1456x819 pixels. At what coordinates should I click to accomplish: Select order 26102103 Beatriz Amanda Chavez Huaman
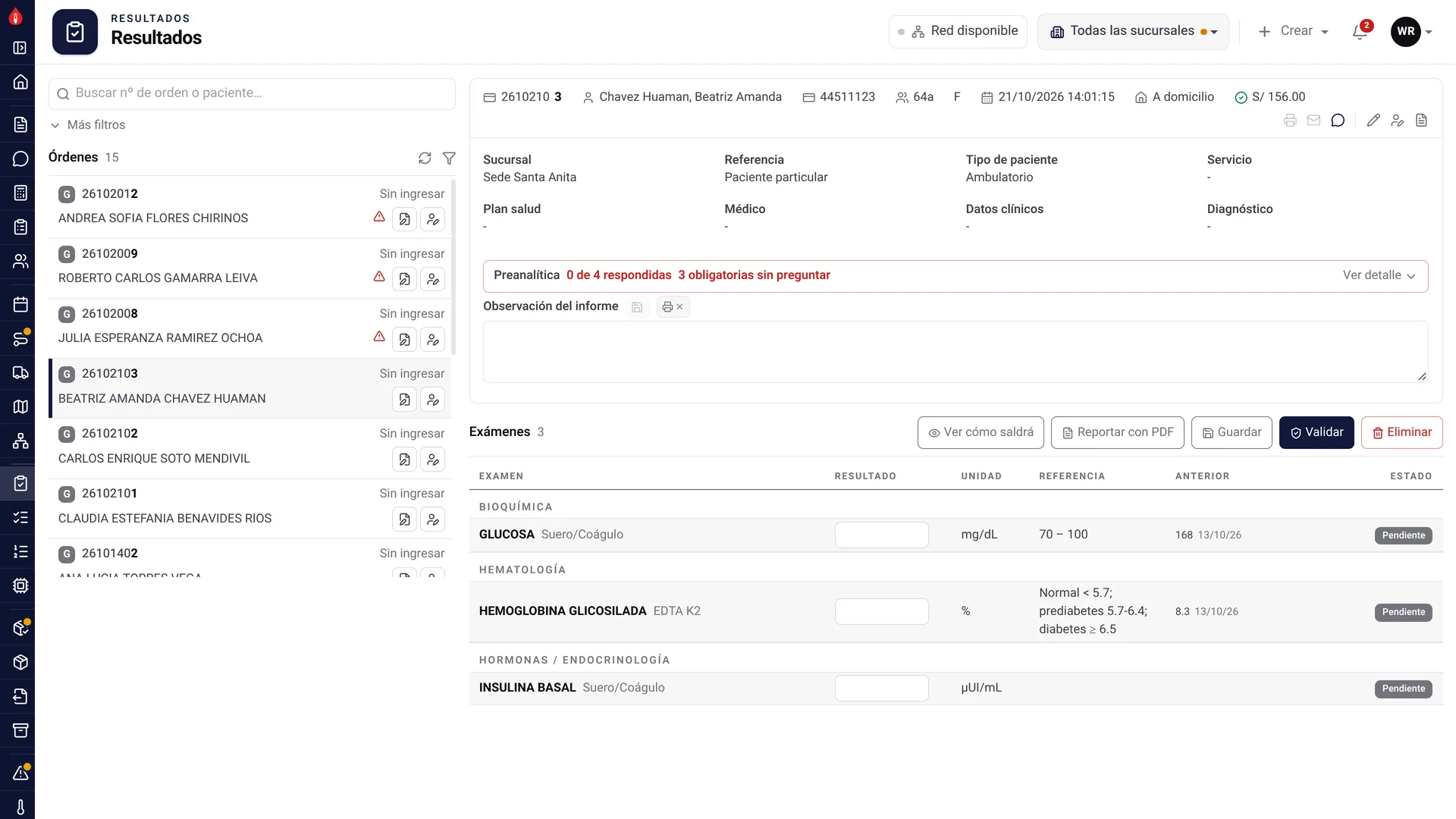point(250,388)
